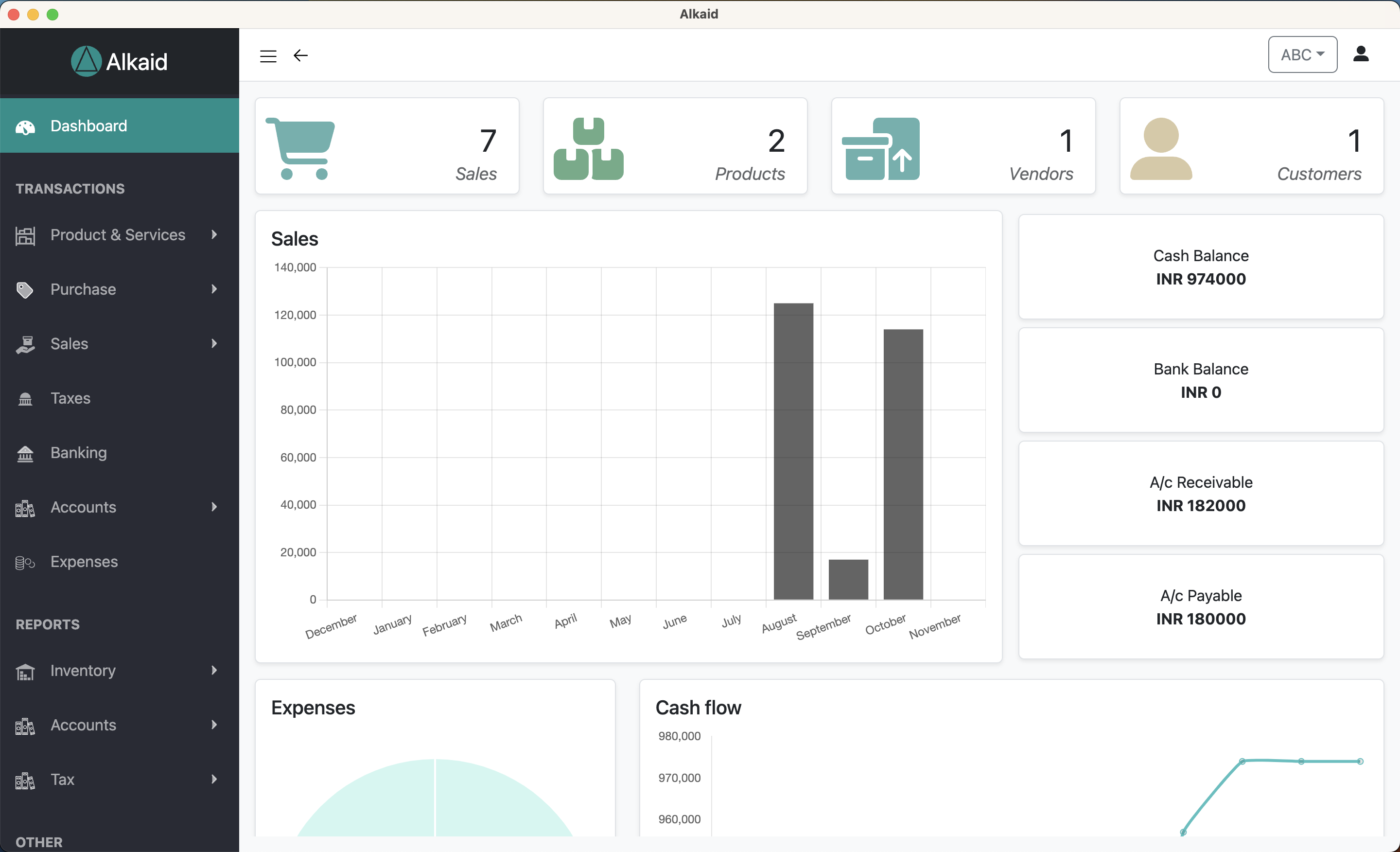Click the Inventory warehouse icon

pos(25,672)
